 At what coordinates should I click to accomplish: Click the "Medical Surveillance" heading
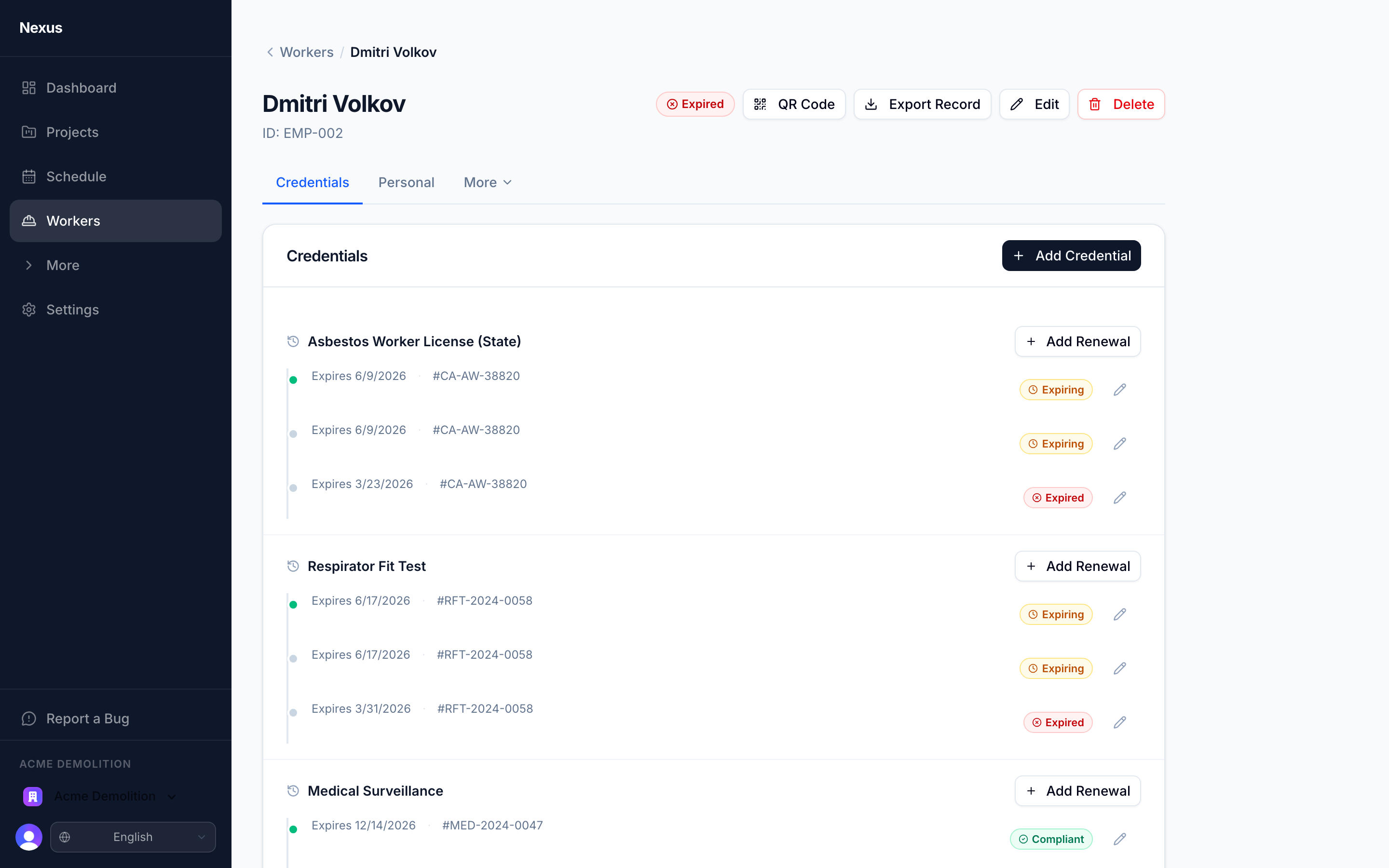[x=375, y=791]
